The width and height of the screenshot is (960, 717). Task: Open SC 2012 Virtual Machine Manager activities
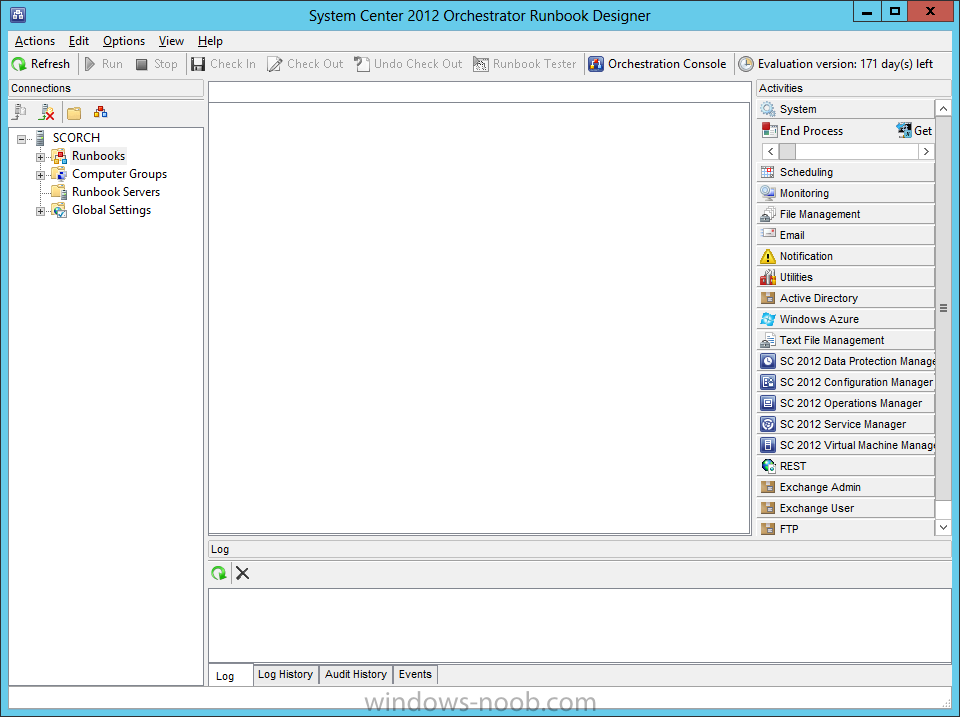click(846, 445)
